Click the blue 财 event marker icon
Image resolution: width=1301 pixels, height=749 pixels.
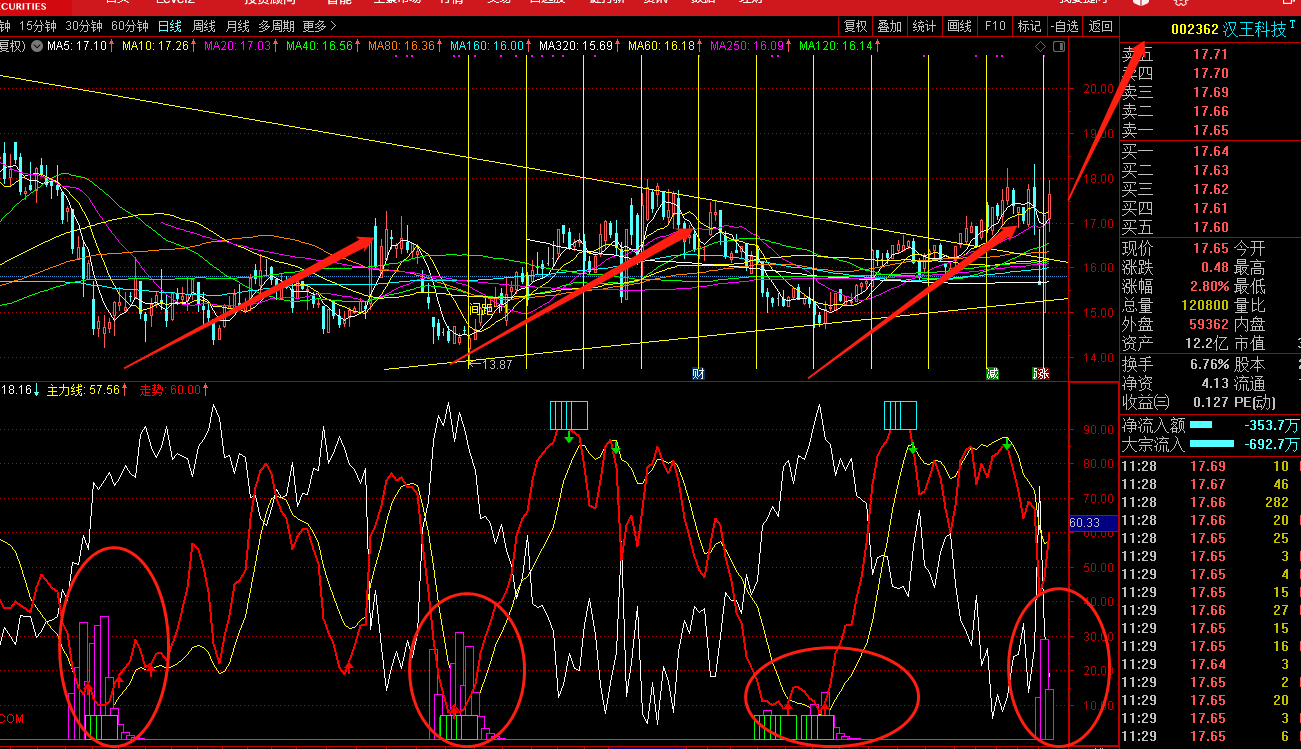pyautogui.click(x=699, y=374)
